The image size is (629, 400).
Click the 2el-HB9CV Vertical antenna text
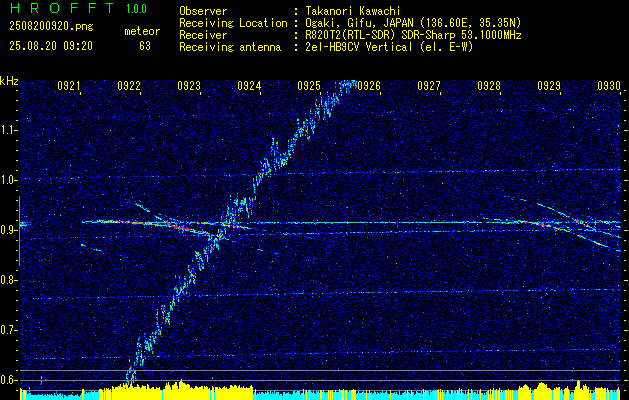click(x=390, y=47)
